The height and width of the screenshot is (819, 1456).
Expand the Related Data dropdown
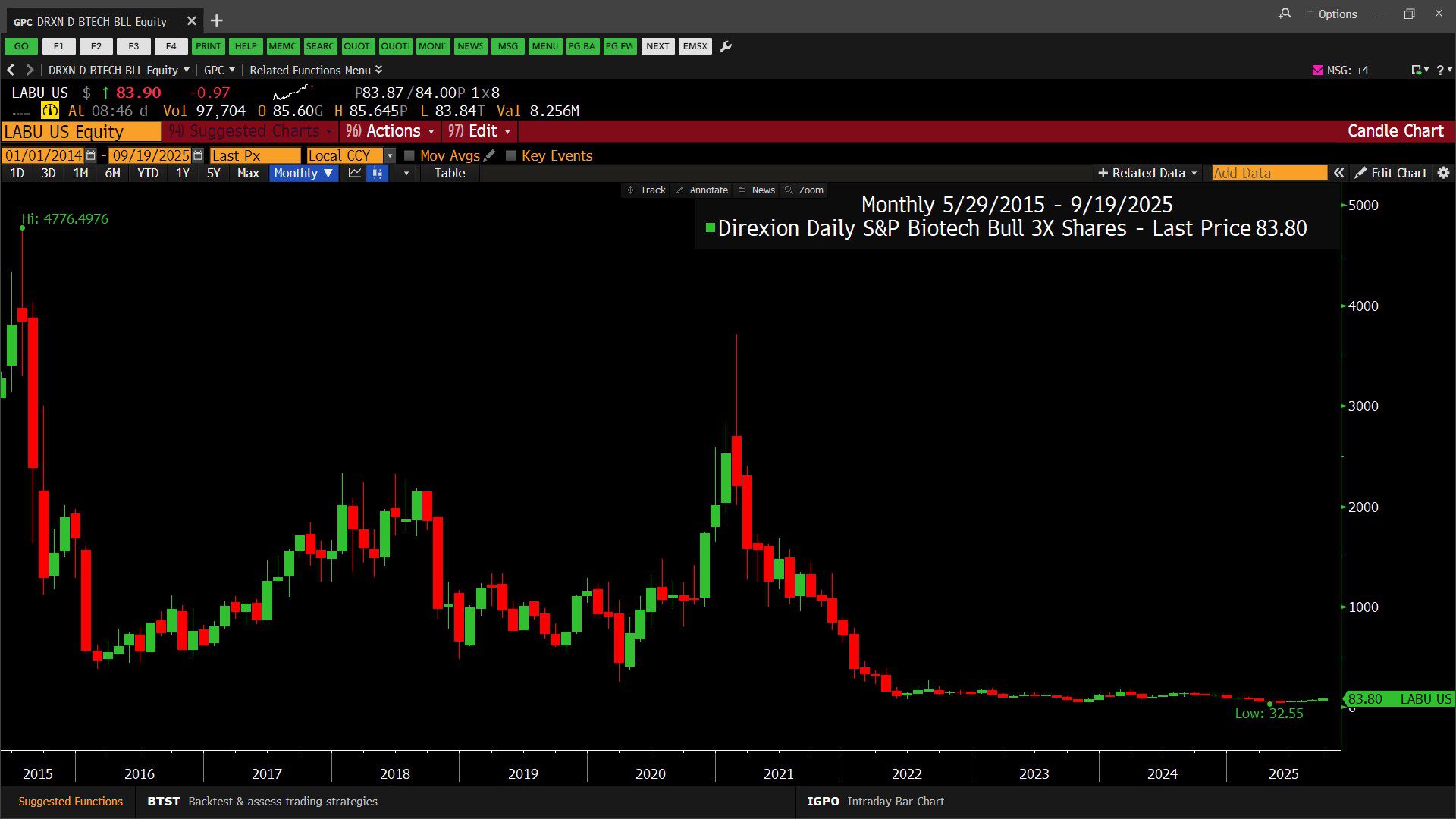point(1147,173)
